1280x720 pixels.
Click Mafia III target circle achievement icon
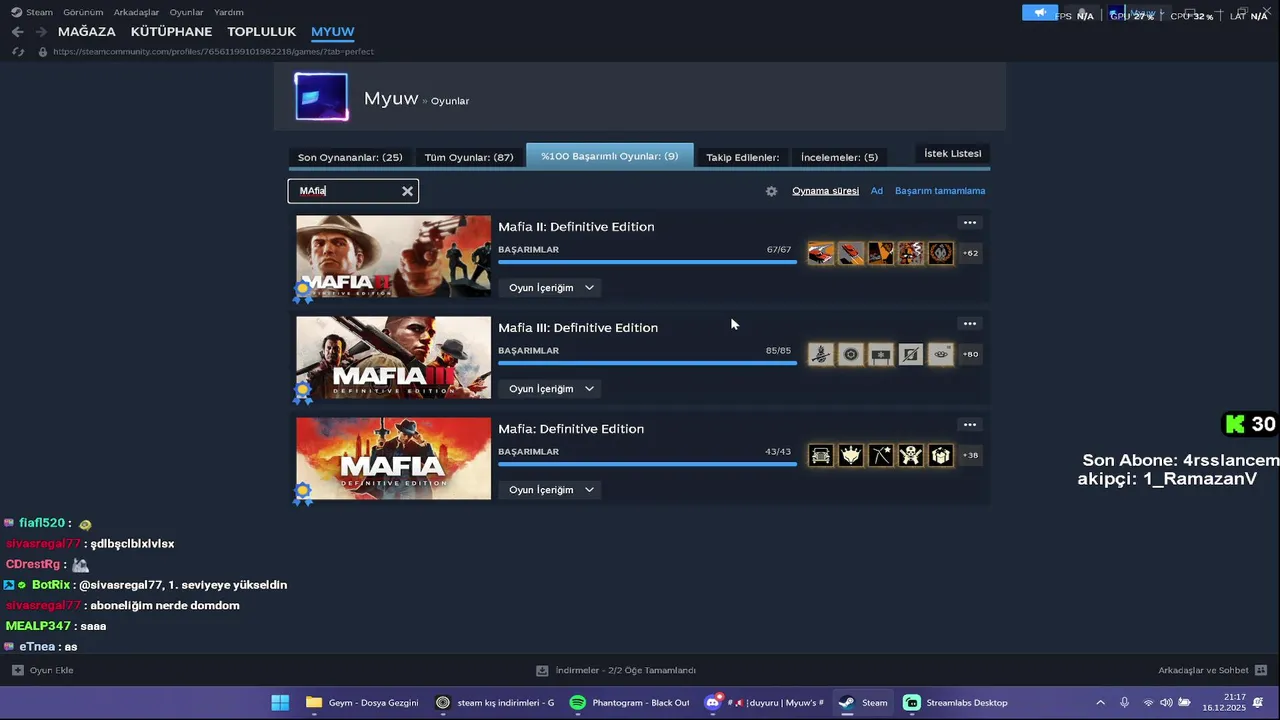851,354
